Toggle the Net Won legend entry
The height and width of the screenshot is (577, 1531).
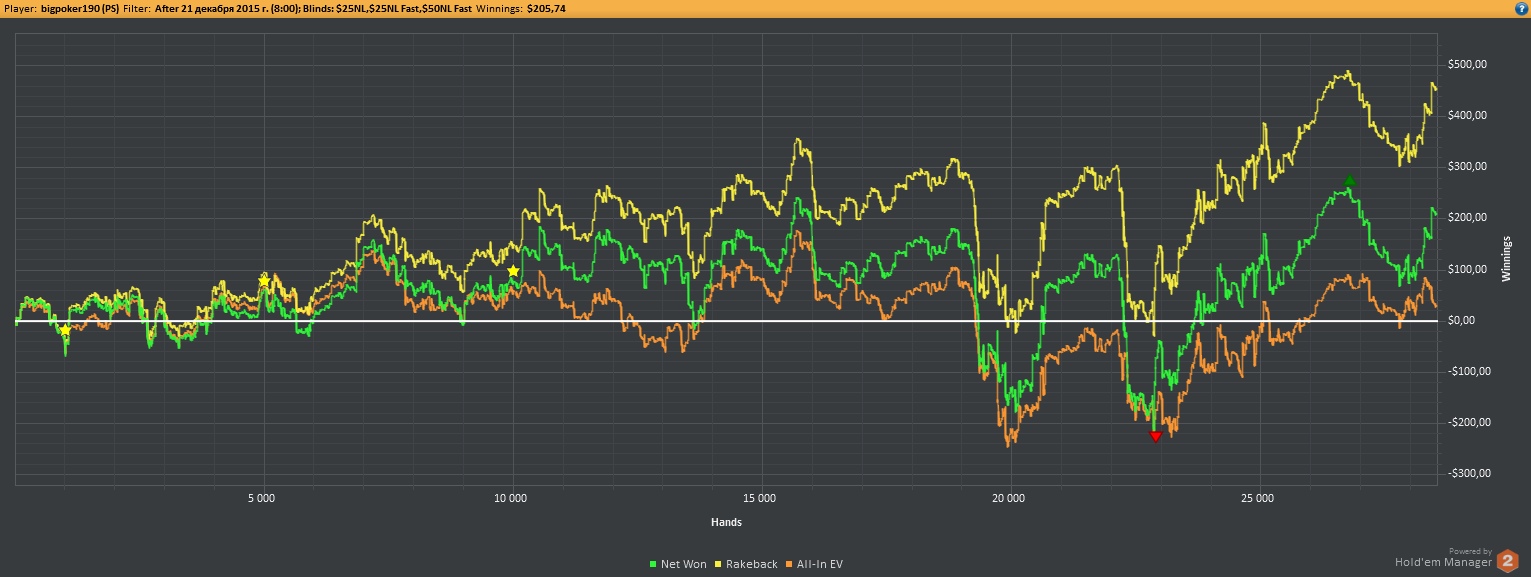(x=678, y=564)
